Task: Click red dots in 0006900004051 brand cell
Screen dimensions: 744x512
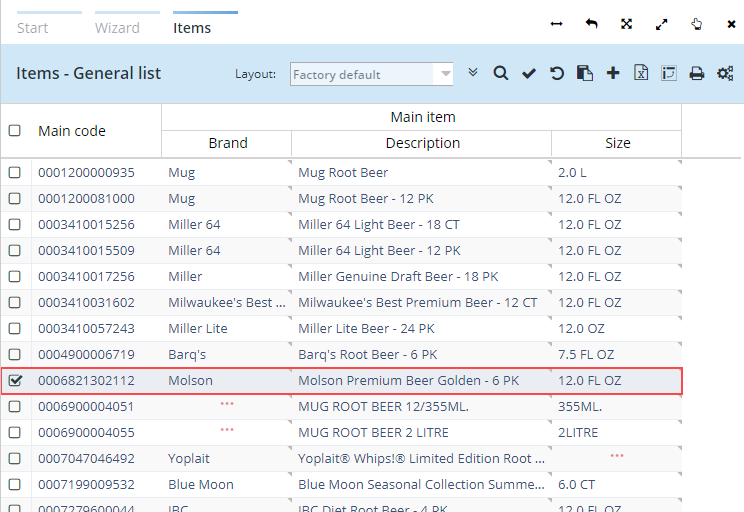Action: click(x=227, y=404)
